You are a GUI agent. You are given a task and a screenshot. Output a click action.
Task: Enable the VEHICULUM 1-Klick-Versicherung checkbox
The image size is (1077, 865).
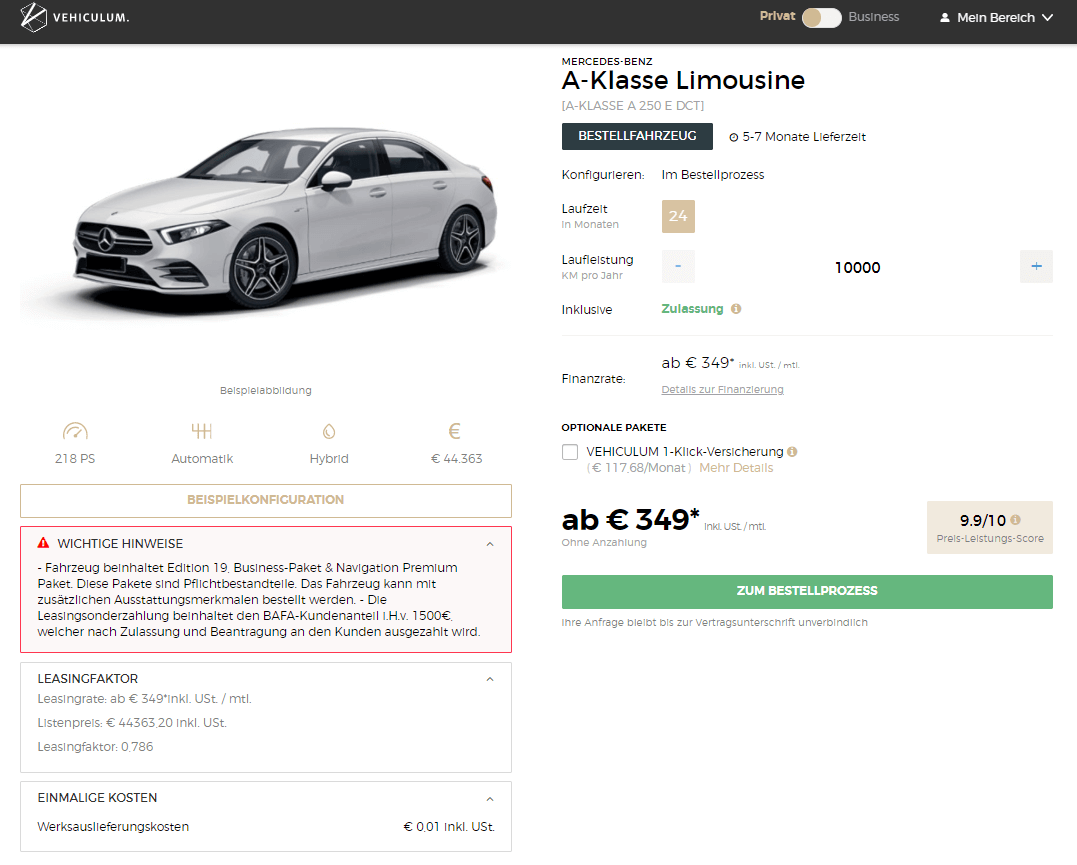coord(569,451)
